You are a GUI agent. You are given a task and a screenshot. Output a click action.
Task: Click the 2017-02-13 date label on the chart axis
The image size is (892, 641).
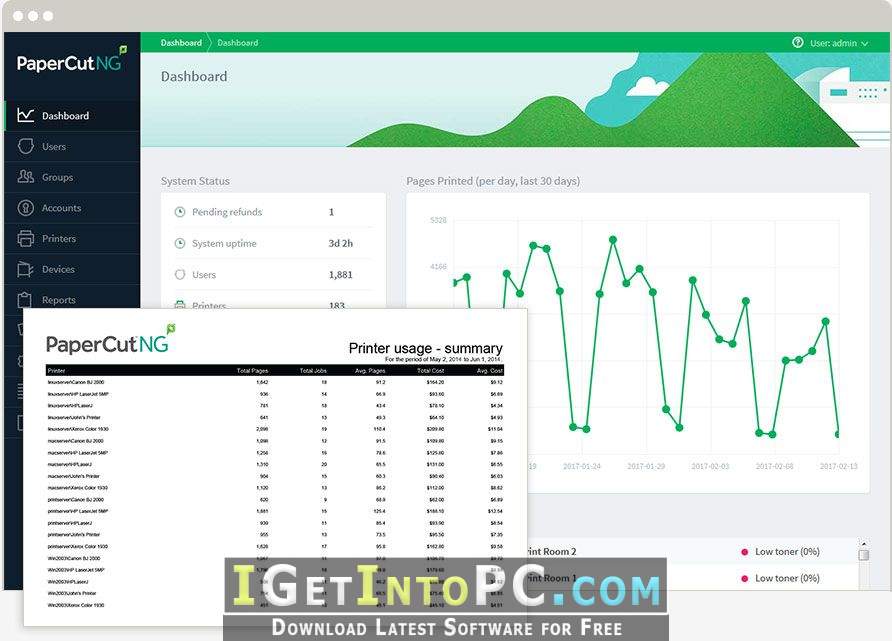pyautogui.click(x=839, y=466)
